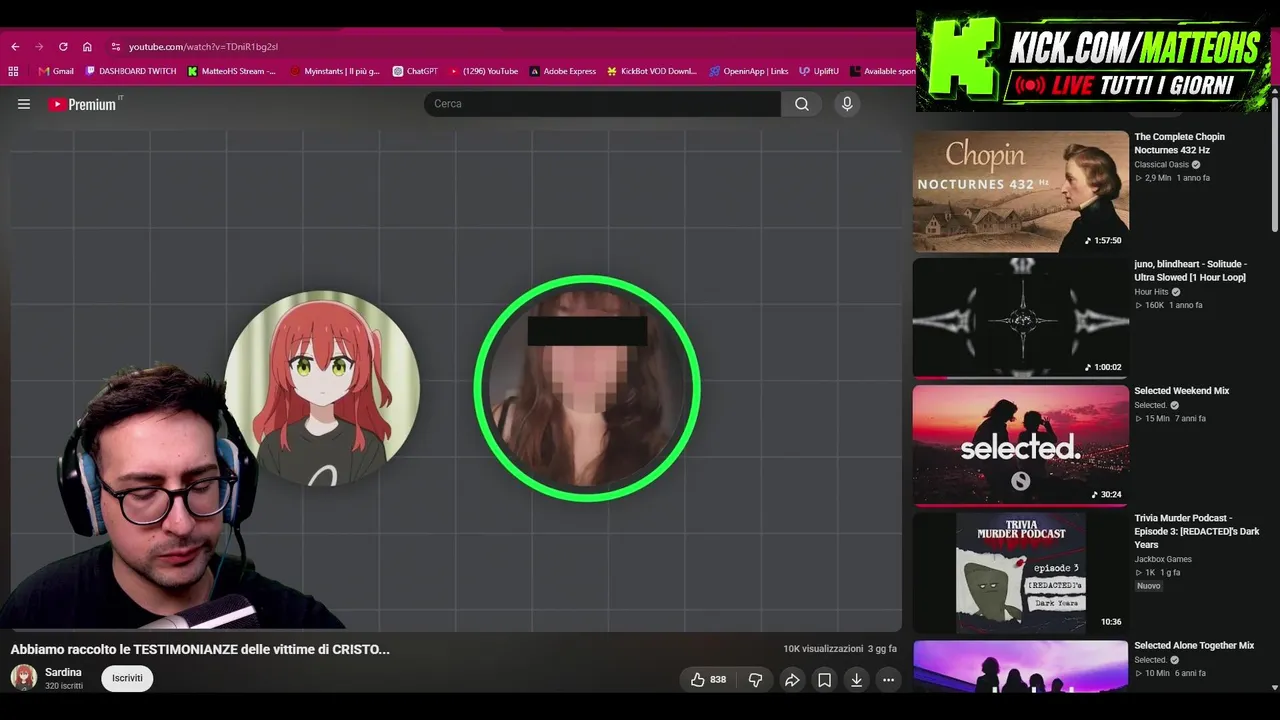Viewport: 1280px width, 720px height.
Task: Visit the Jackbox Games channel
Action: click(1163, 559)
